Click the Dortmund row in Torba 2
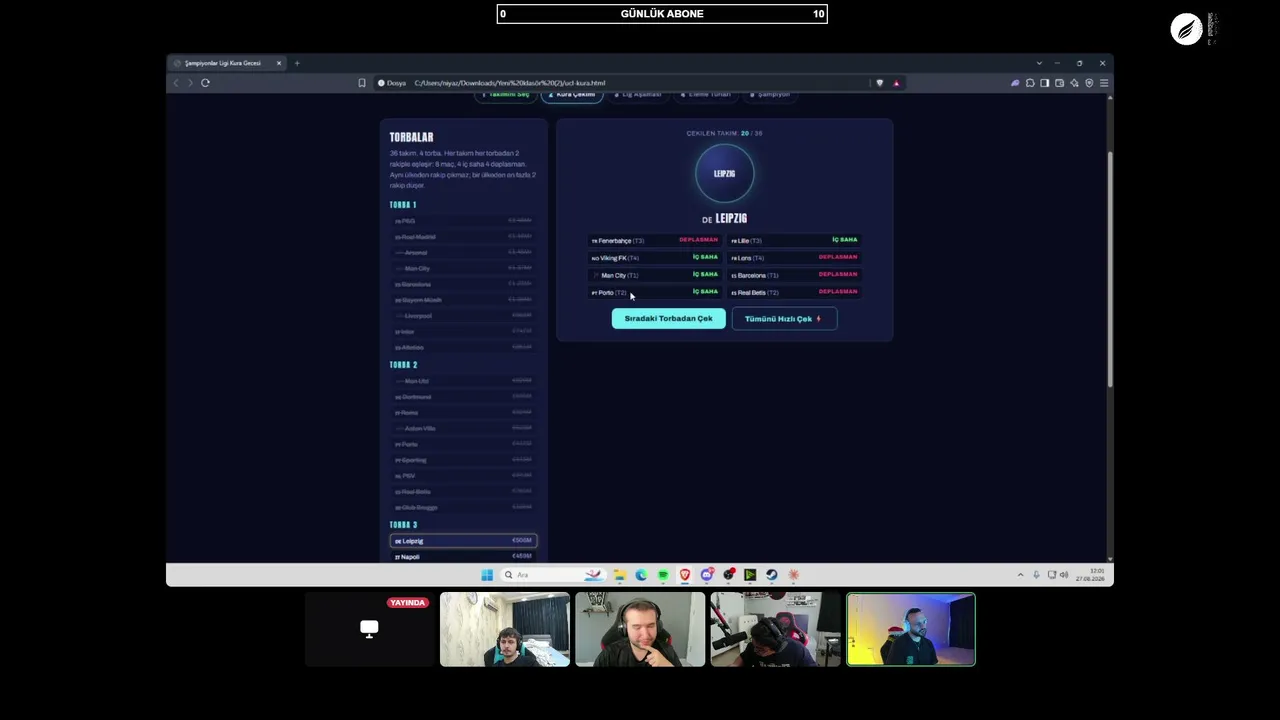1280x720 pixels. pos(463,397)
